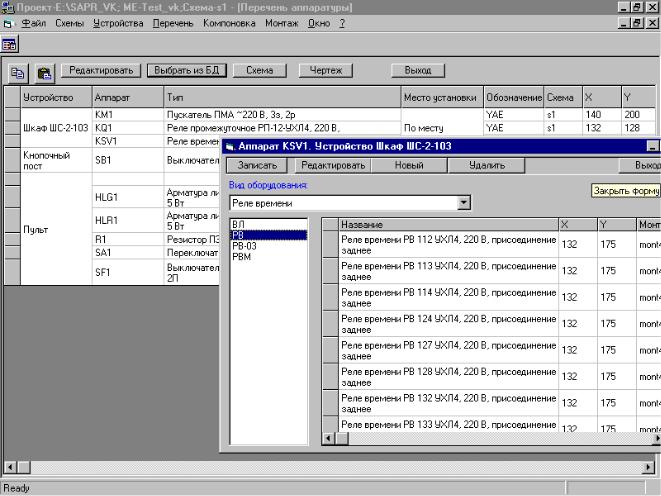This screenshot has height=496, width=661.
Task: Select the row selector for Реле времени РВ 124
Action: pos(330,322)
